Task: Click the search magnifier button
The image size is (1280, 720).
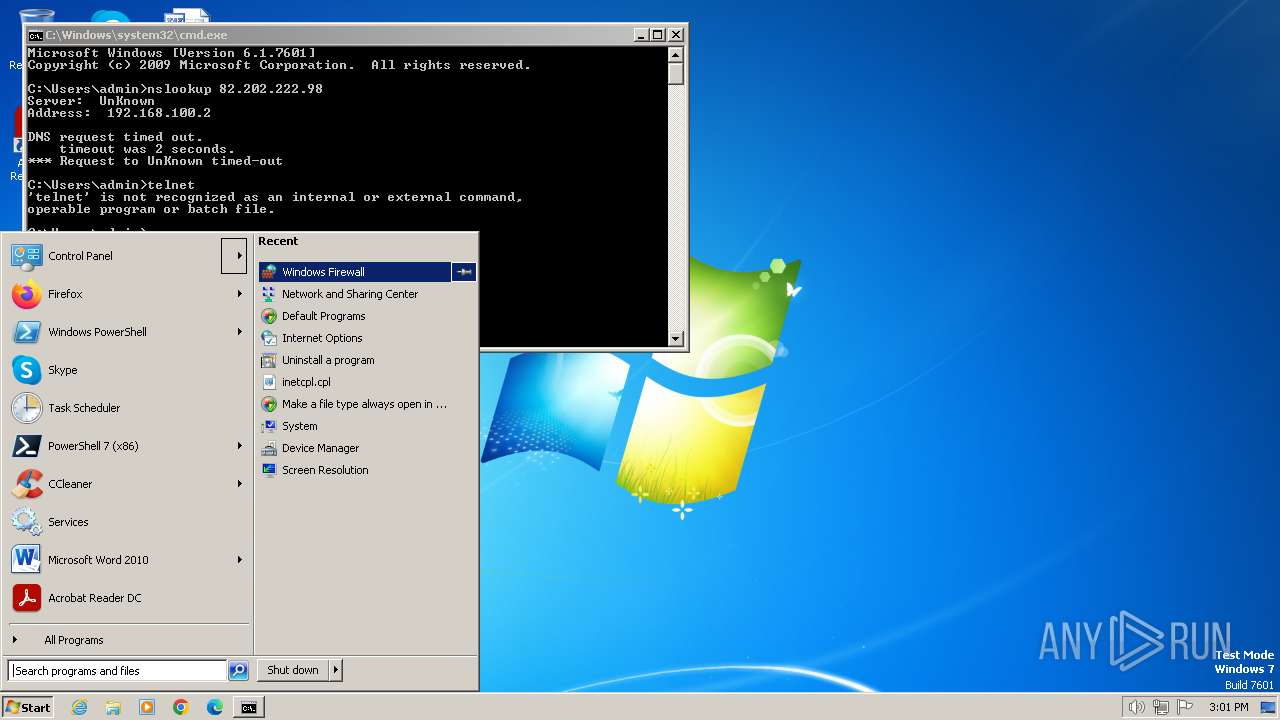Action: (238, 671)
